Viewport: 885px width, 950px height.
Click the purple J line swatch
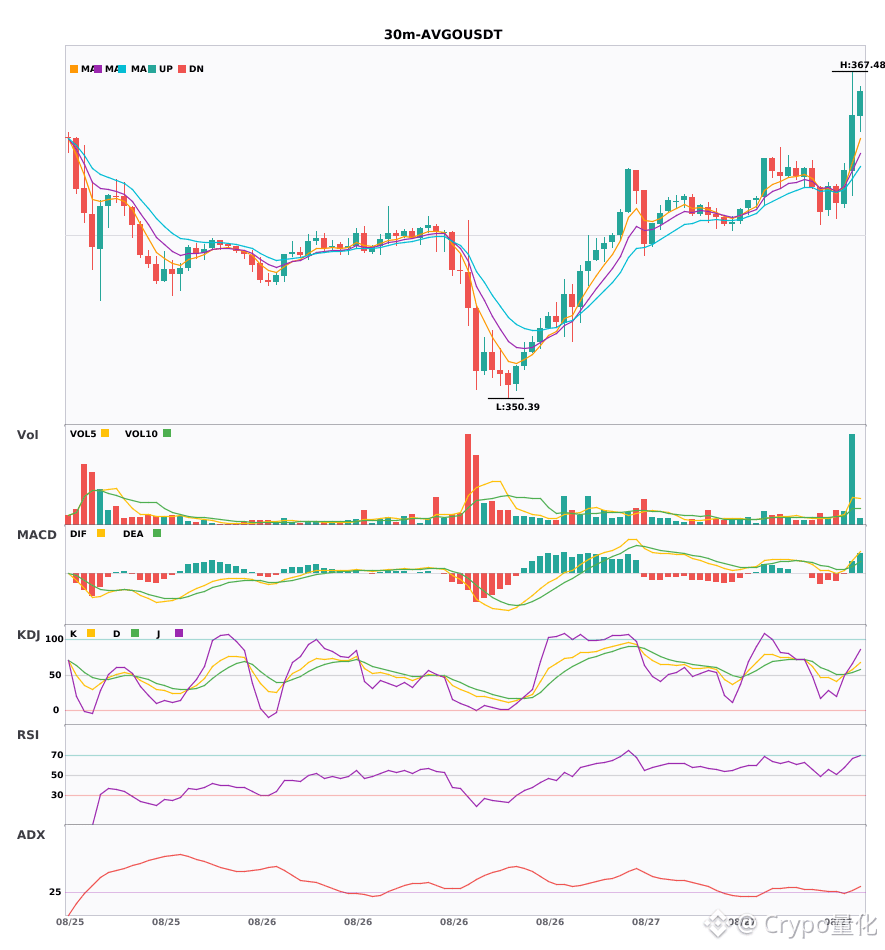click(179, 633)
